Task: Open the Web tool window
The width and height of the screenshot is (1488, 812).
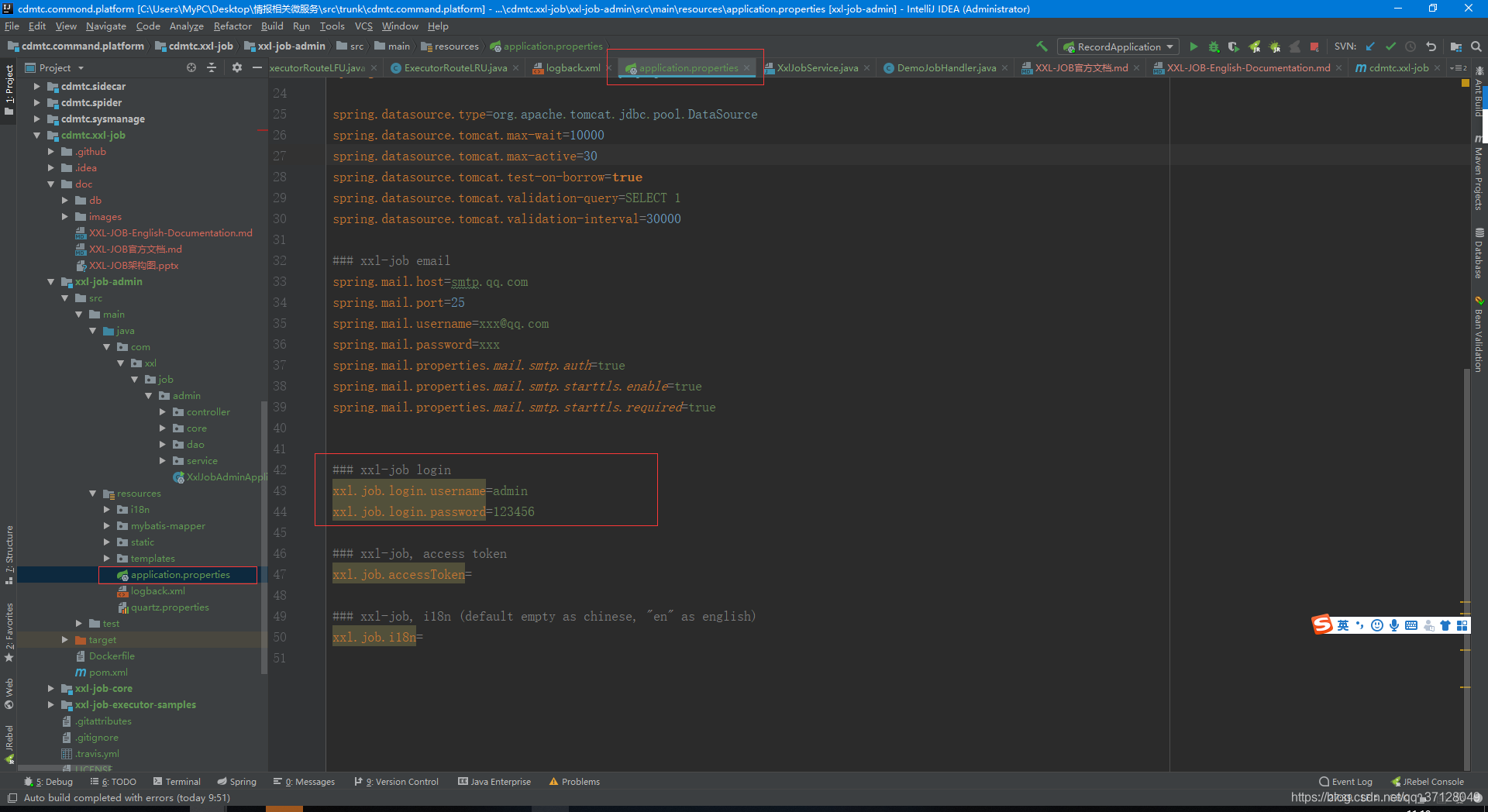Action: point(9,693)
